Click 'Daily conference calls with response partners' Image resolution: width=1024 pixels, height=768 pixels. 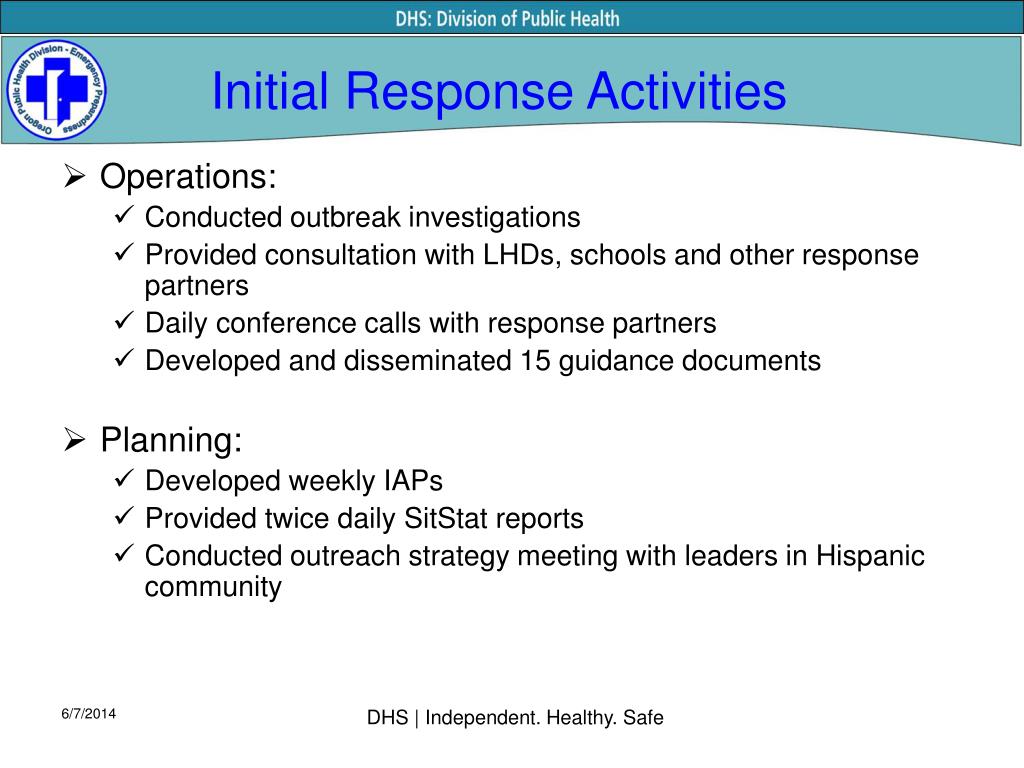tap(430, 323)
